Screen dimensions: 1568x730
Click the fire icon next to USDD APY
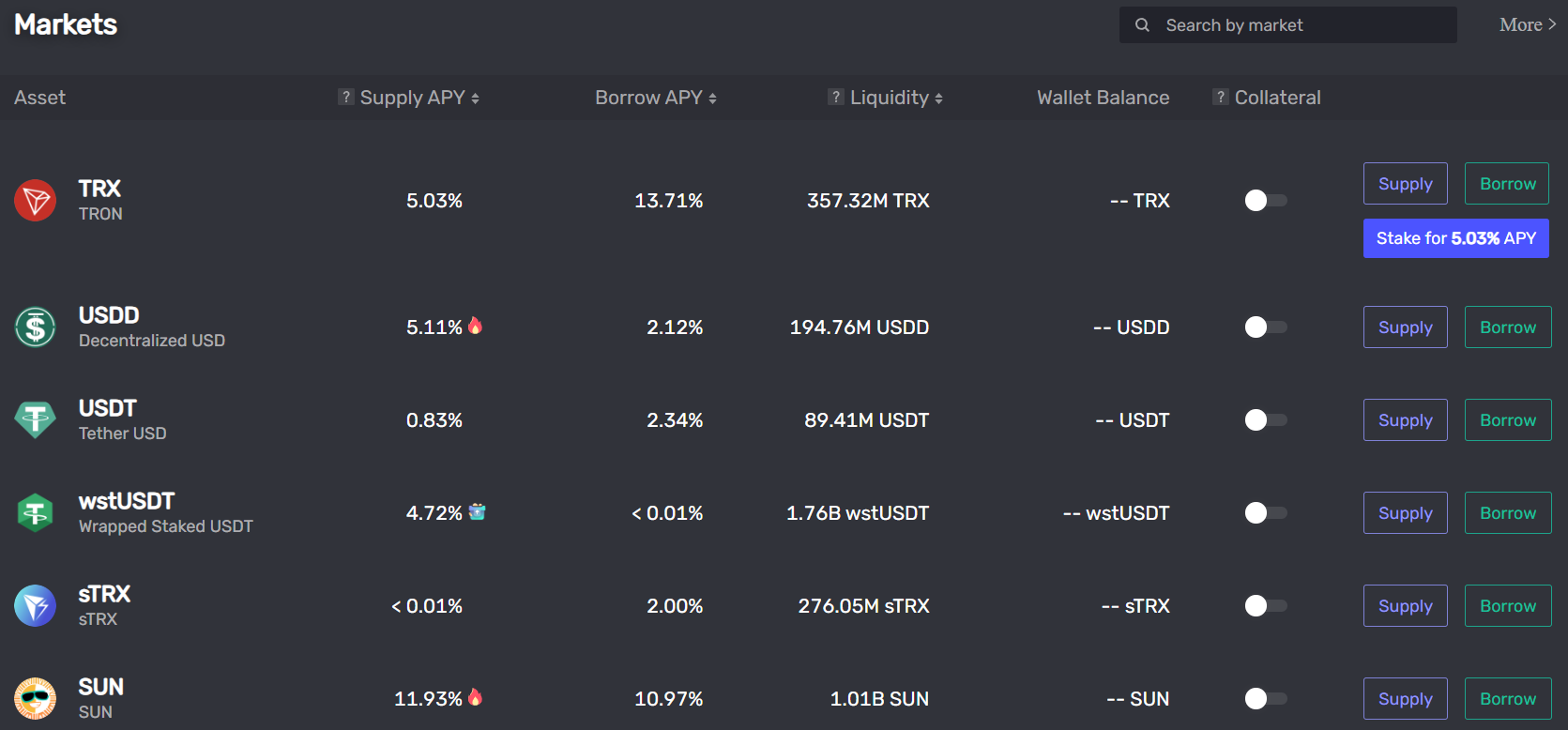tap(476, 326)
